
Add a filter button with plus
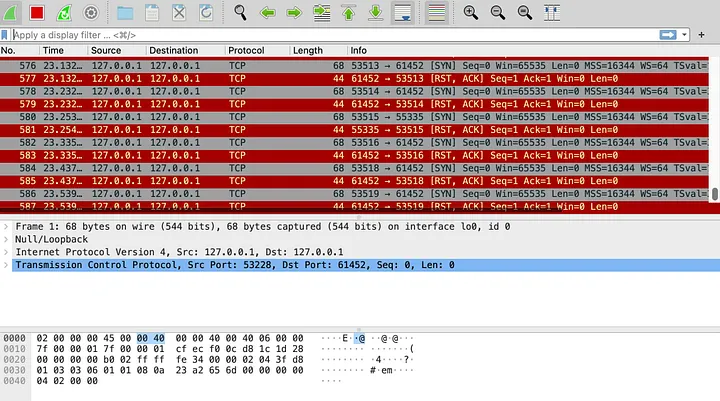pyautogui.click(x=701, y=35)
